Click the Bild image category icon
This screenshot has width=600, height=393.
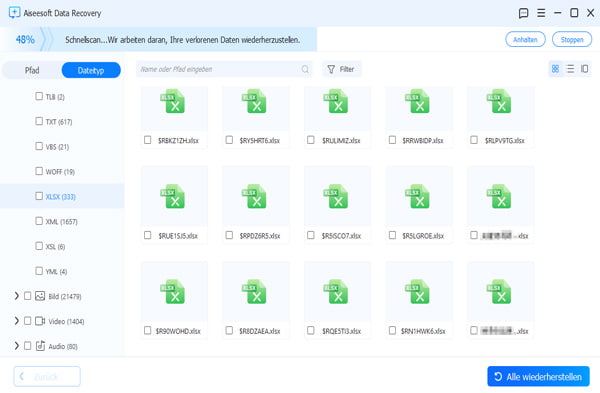(40, 296)
